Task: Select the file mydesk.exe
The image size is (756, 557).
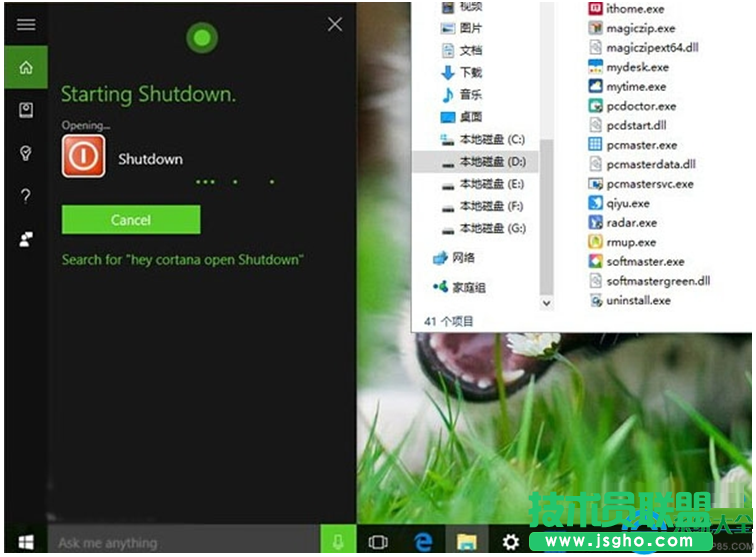Action: tap(629, 67)
